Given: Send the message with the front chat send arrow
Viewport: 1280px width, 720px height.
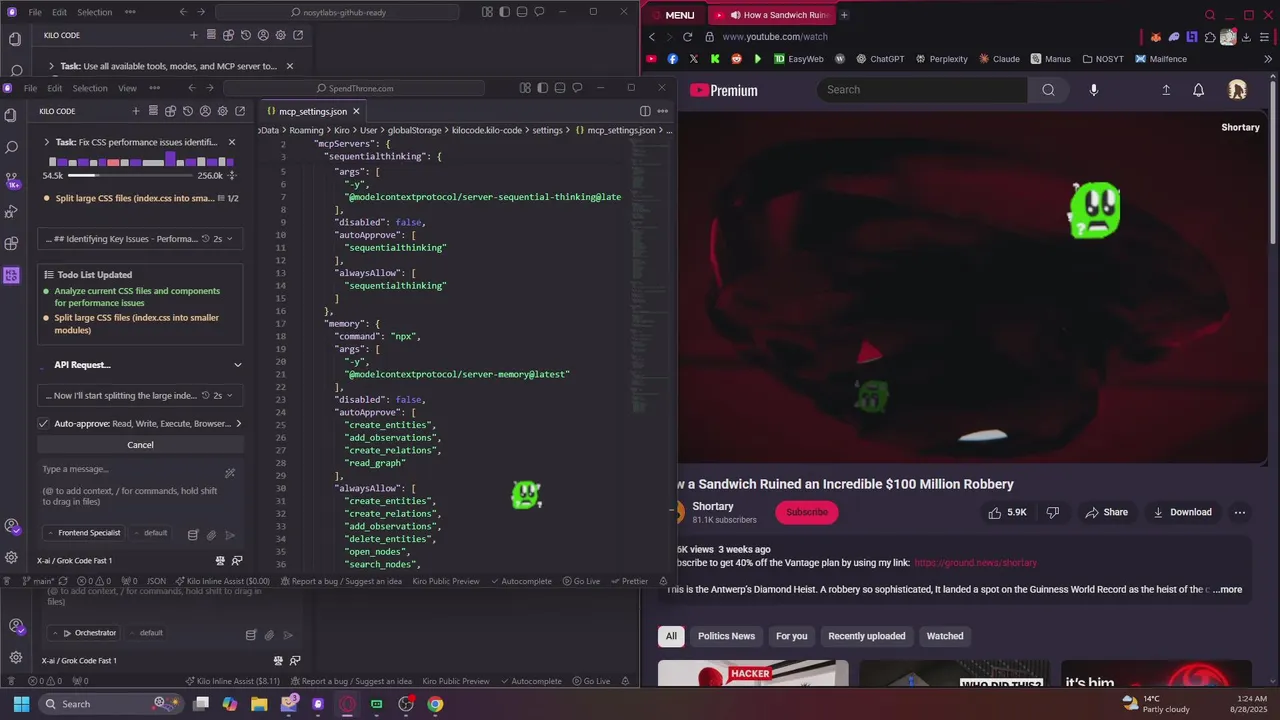Looking at the screenshot, I should 230,535.
